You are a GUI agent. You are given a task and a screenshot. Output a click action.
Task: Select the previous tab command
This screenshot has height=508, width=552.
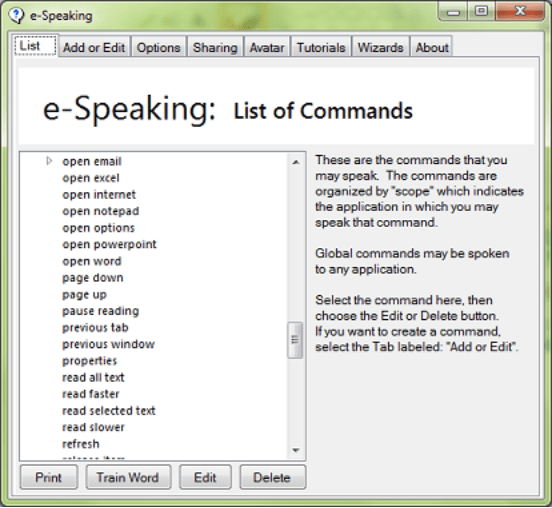[x=95, y=327]
